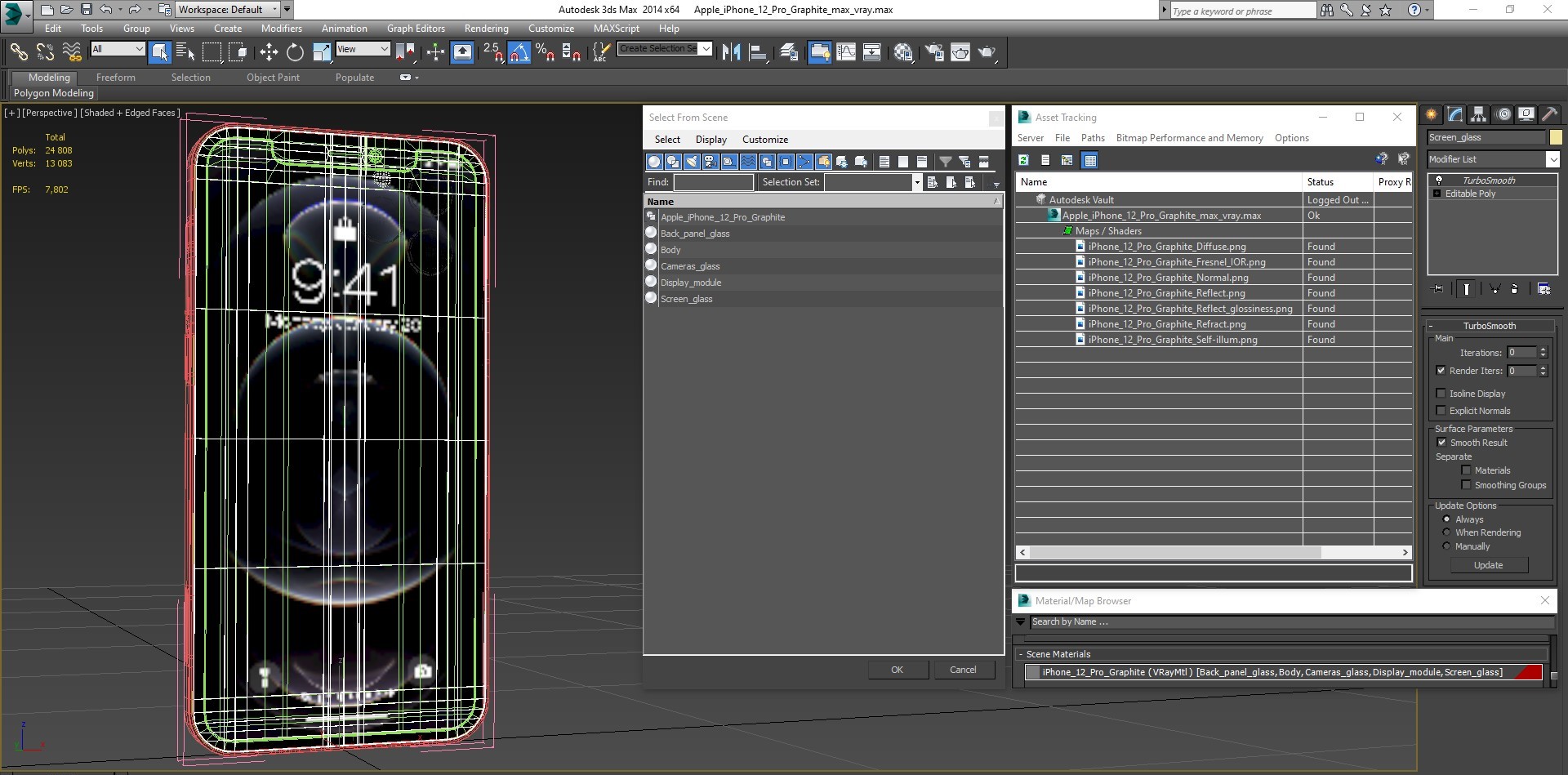The width and height of the screenshot is (1568, 775).
Task: Open Select by Name tool
Action: 185,52
